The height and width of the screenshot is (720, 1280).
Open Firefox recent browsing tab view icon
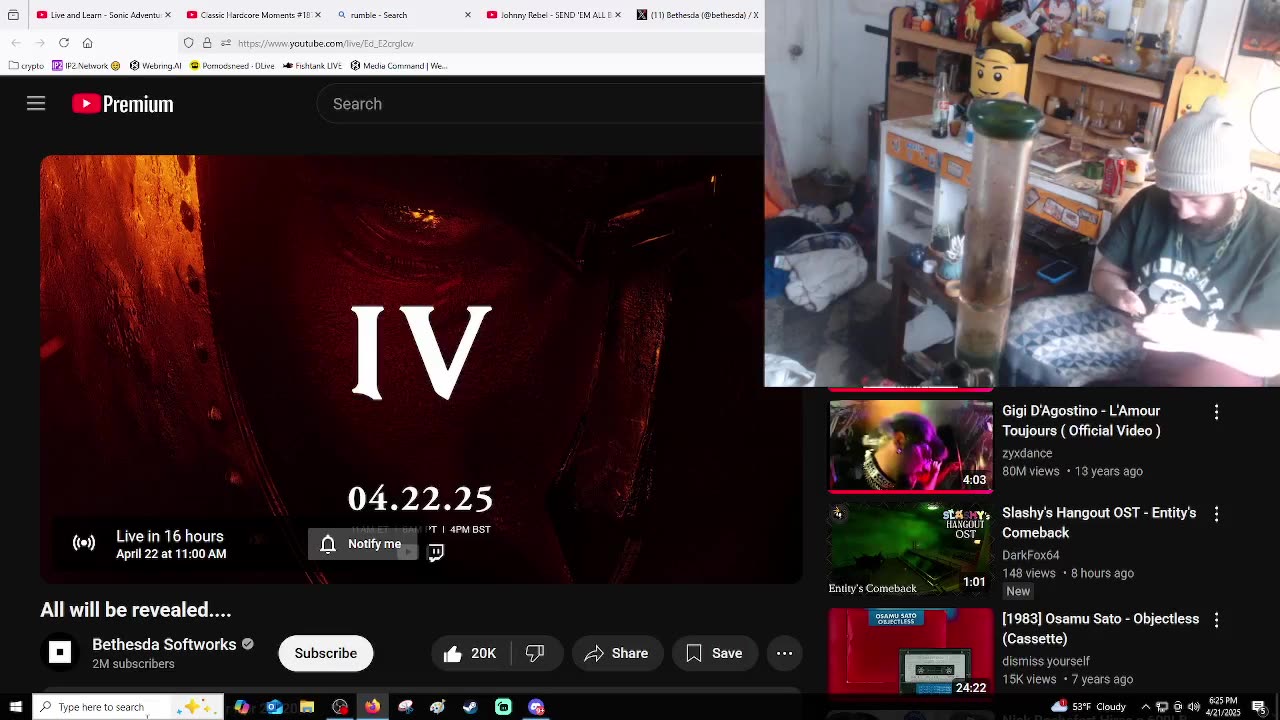tap(13, 15)
